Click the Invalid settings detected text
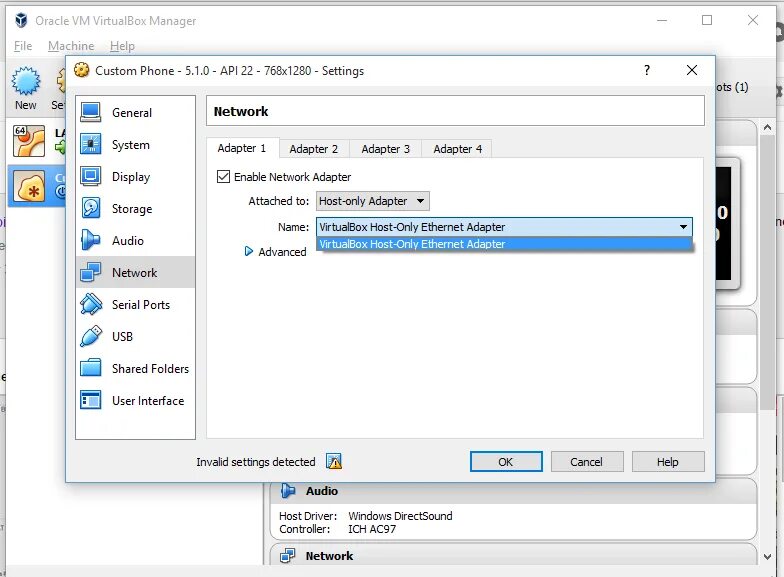 coord(256,462)
